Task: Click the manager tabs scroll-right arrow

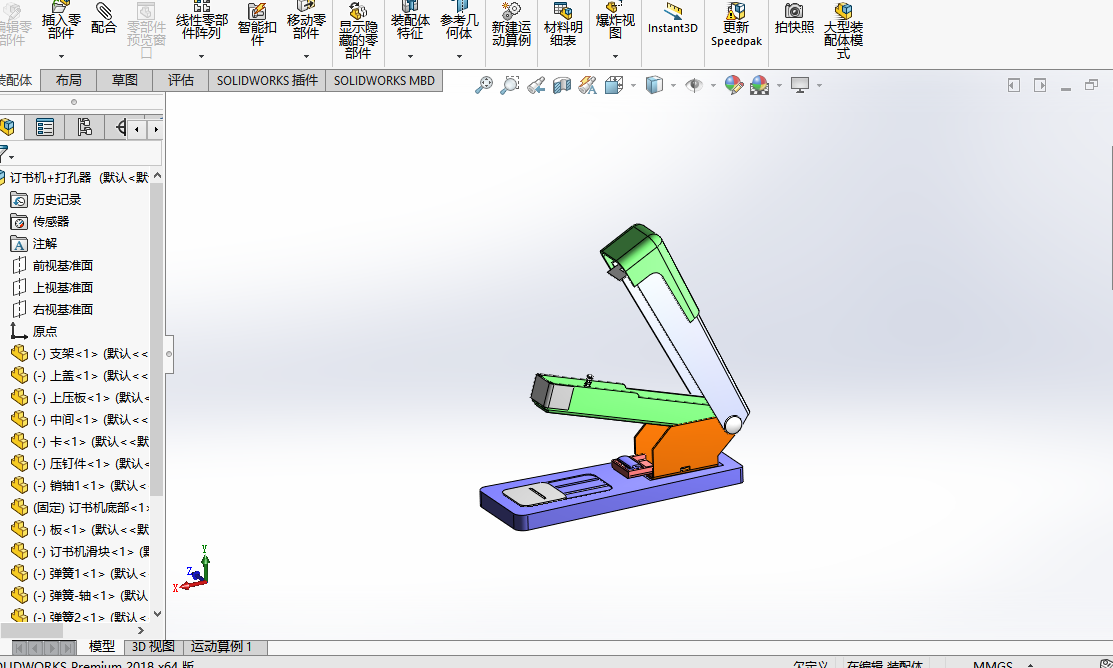Action: click(156, 129)
